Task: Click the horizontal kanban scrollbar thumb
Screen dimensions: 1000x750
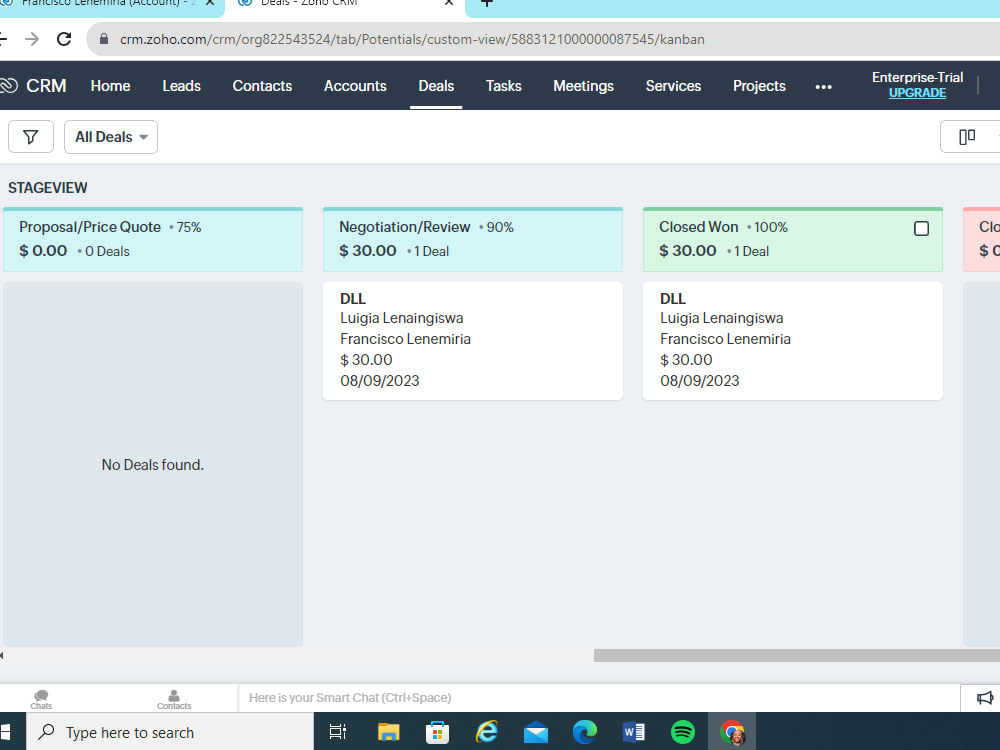Action: click(797, 656)
